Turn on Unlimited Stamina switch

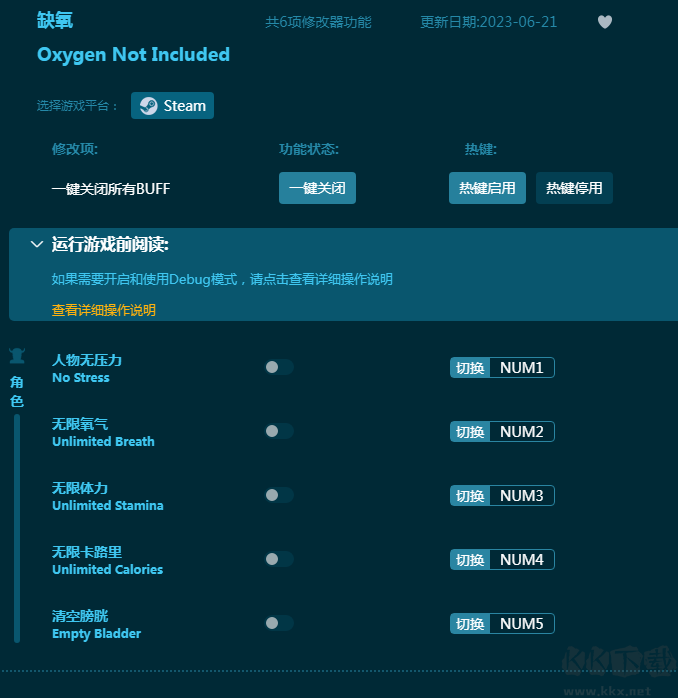tap(279, 495)
